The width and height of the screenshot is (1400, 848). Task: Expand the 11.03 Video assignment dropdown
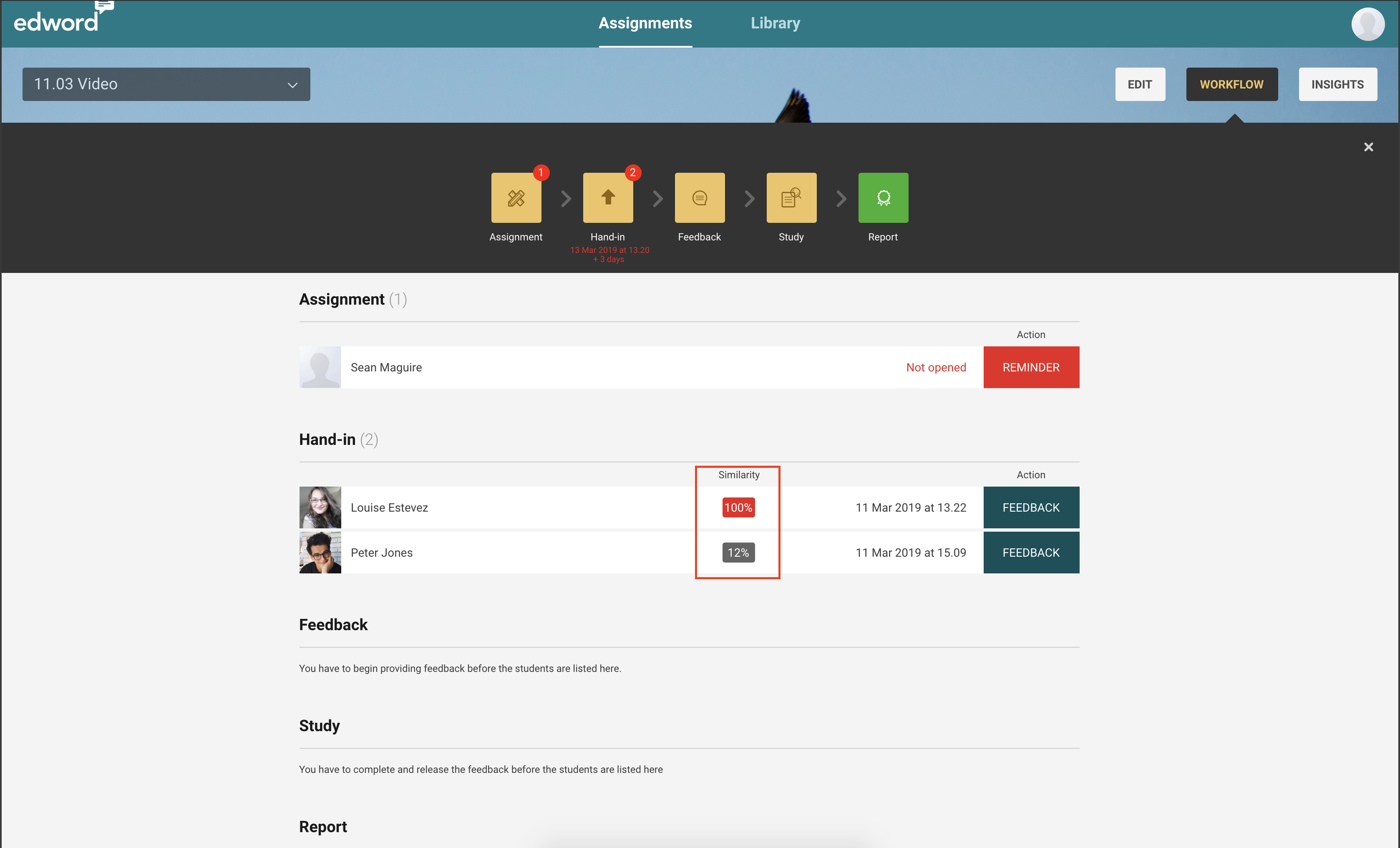[x=166, y=84]
